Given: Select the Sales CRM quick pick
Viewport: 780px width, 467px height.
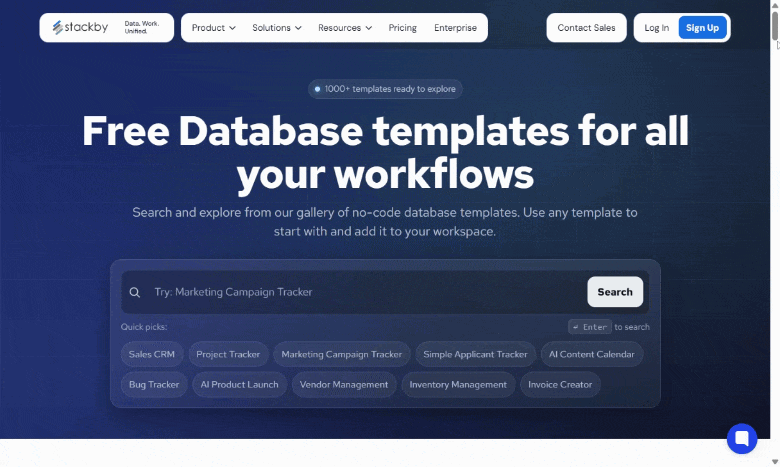Looking at the screenshot, I should pyautogui.click(x=152, y=354).
